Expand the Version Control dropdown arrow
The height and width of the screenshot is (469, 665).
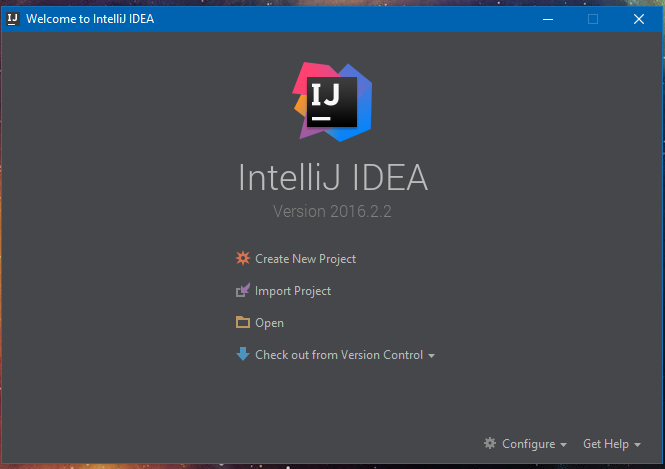click(x=431, y=356)
